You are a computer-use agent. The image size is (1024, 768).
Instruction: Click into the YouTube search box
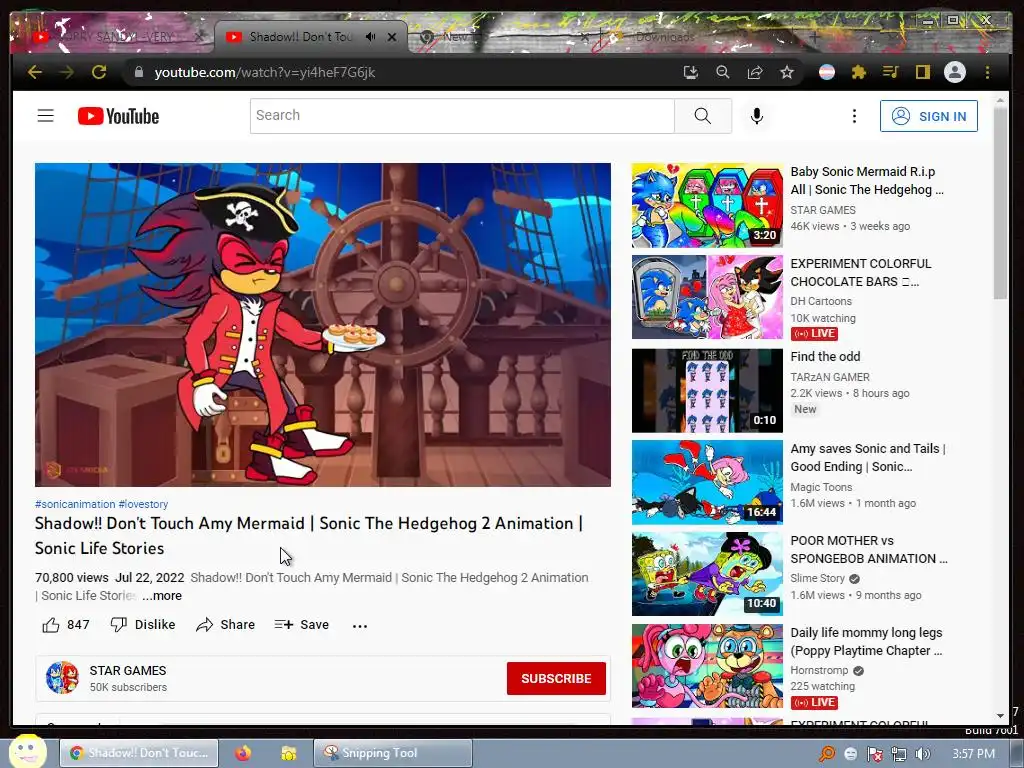[462, 116]
